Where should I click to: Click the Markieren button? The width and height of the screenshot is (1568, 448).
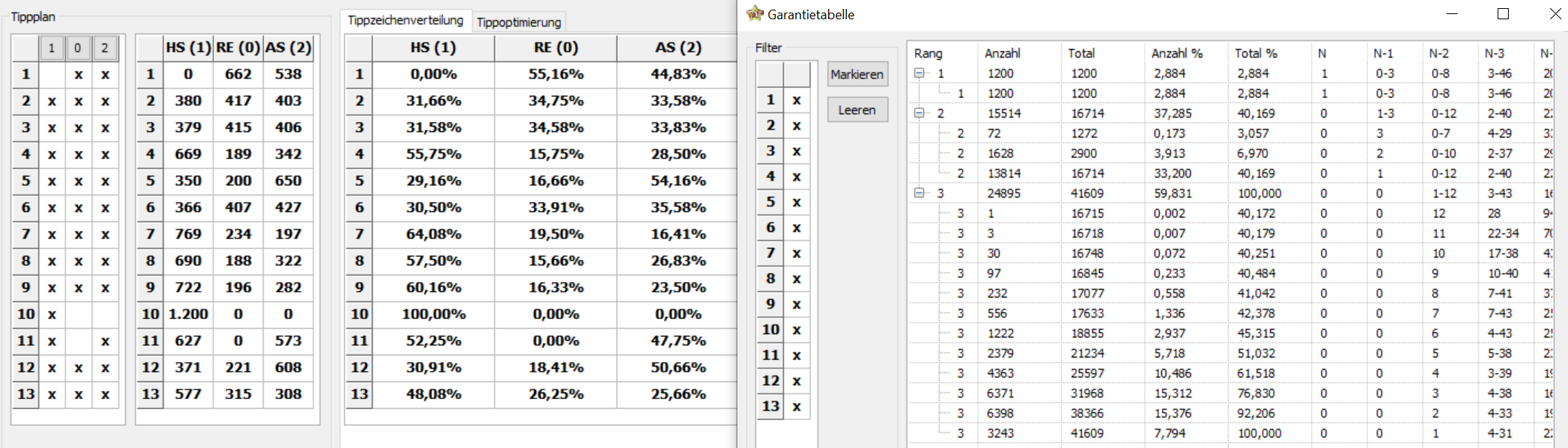(x=857, y=74)
